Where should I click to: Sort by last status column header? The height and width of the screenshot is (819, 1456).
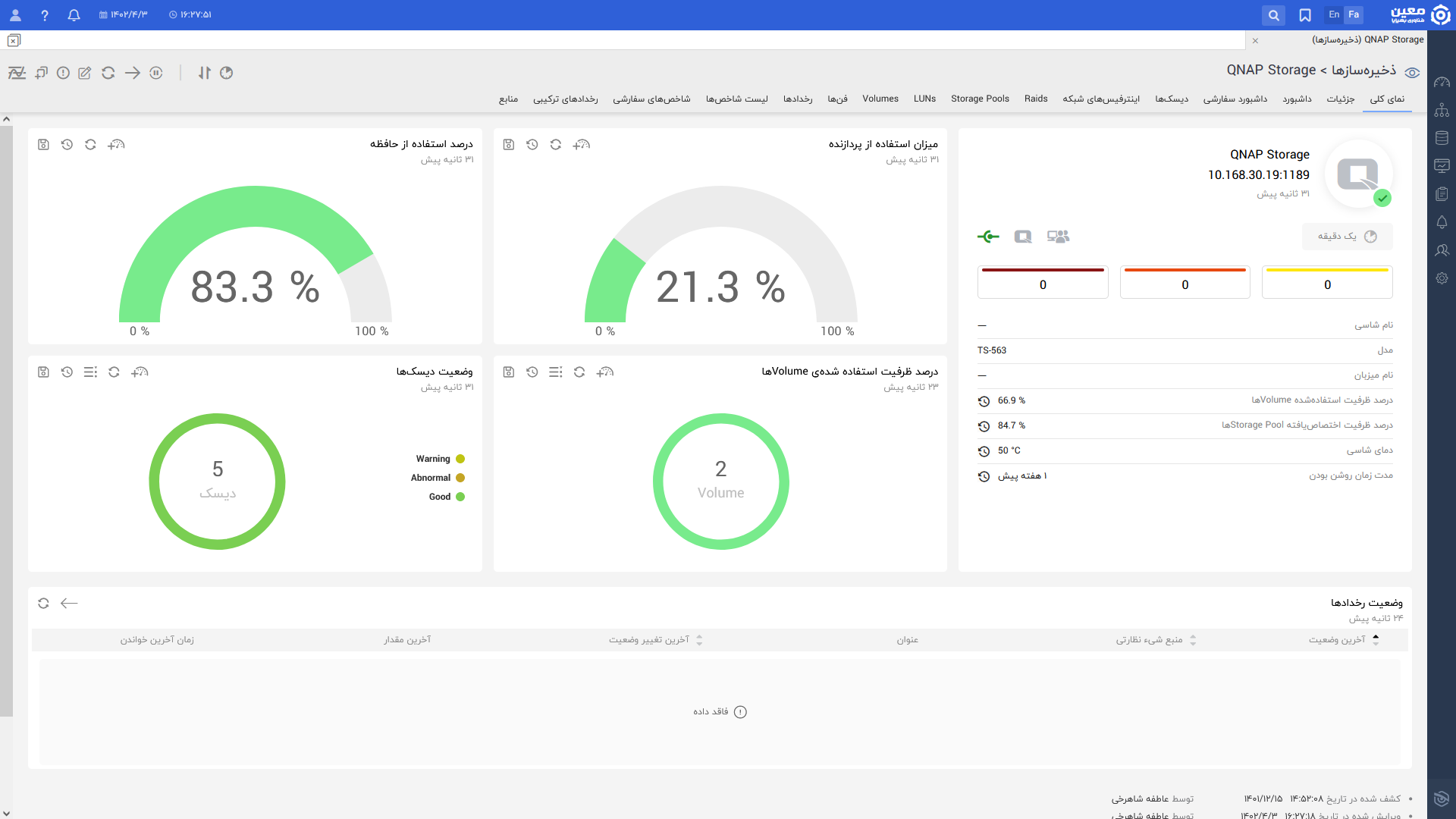click(1343, 640)
